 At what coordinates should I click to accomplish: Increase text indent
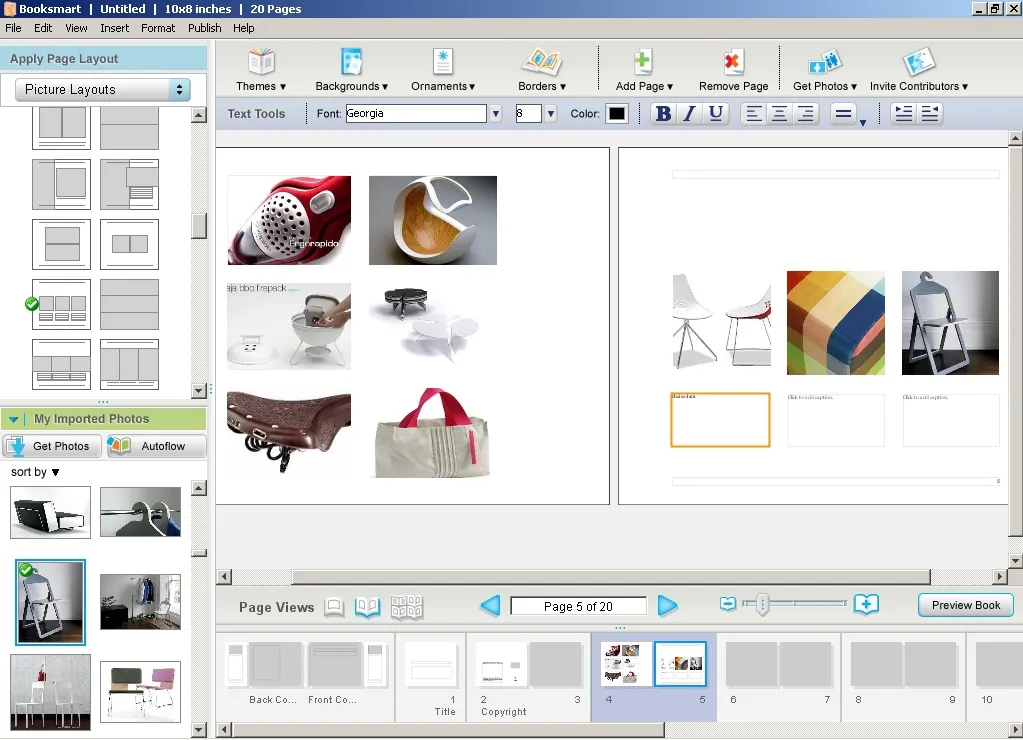[904, 114]
